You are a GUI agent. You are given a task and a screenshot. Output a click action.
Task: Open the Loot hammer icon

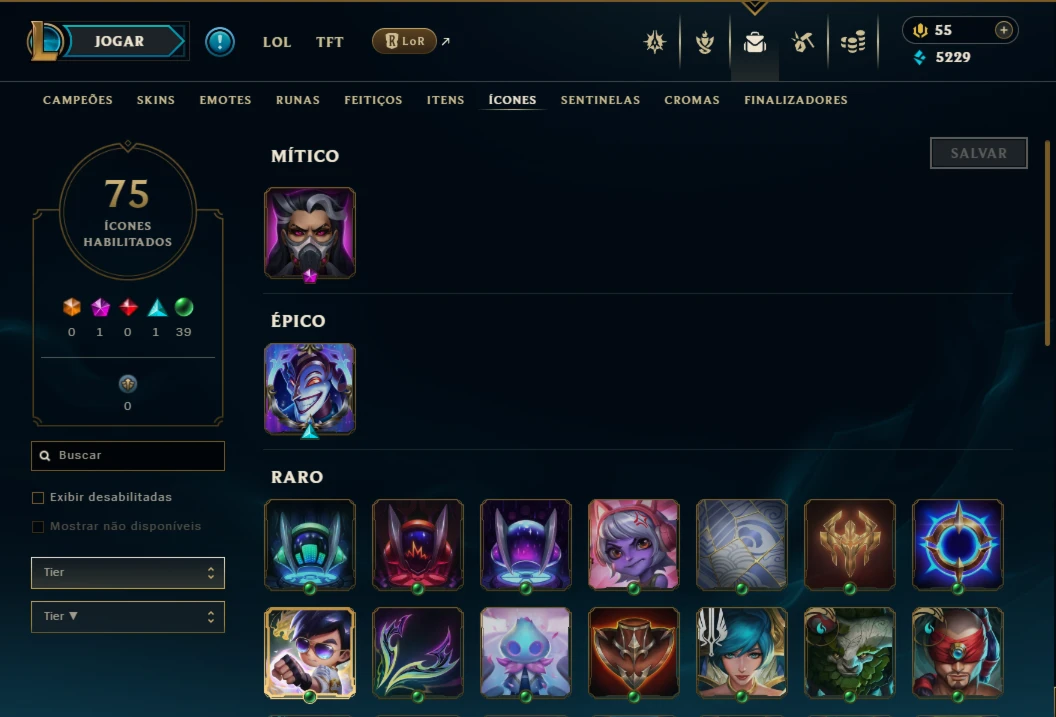tap(803, 42)
